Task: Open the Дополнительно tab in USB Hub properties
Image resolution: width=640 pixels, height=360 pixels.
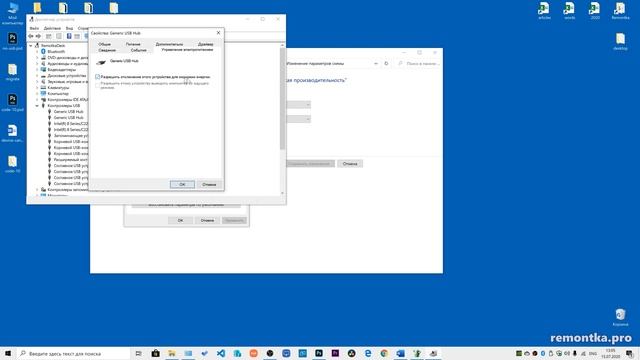Action: click(169, 44)
